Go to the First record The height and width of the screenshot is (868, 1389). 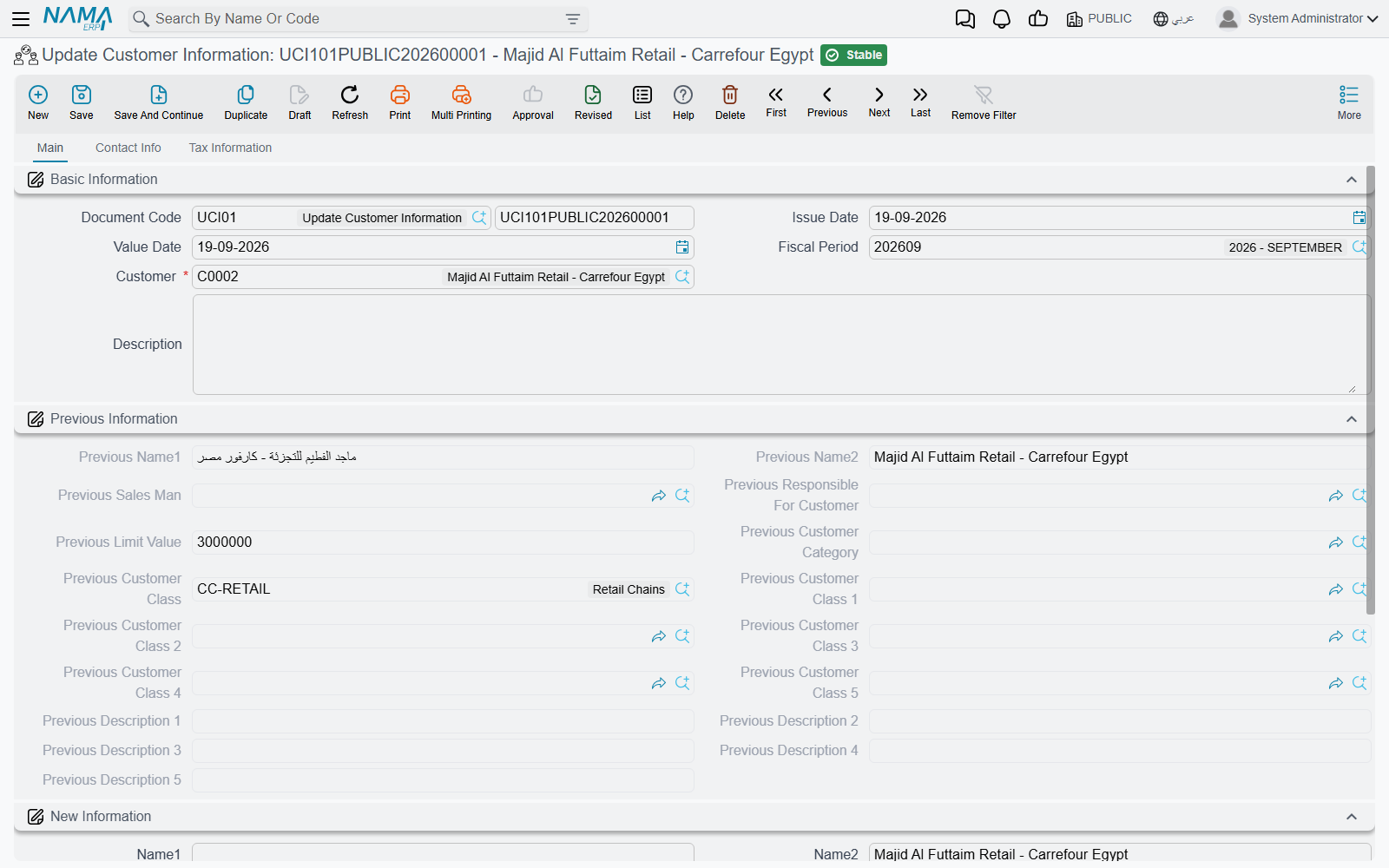click(776, 102)
